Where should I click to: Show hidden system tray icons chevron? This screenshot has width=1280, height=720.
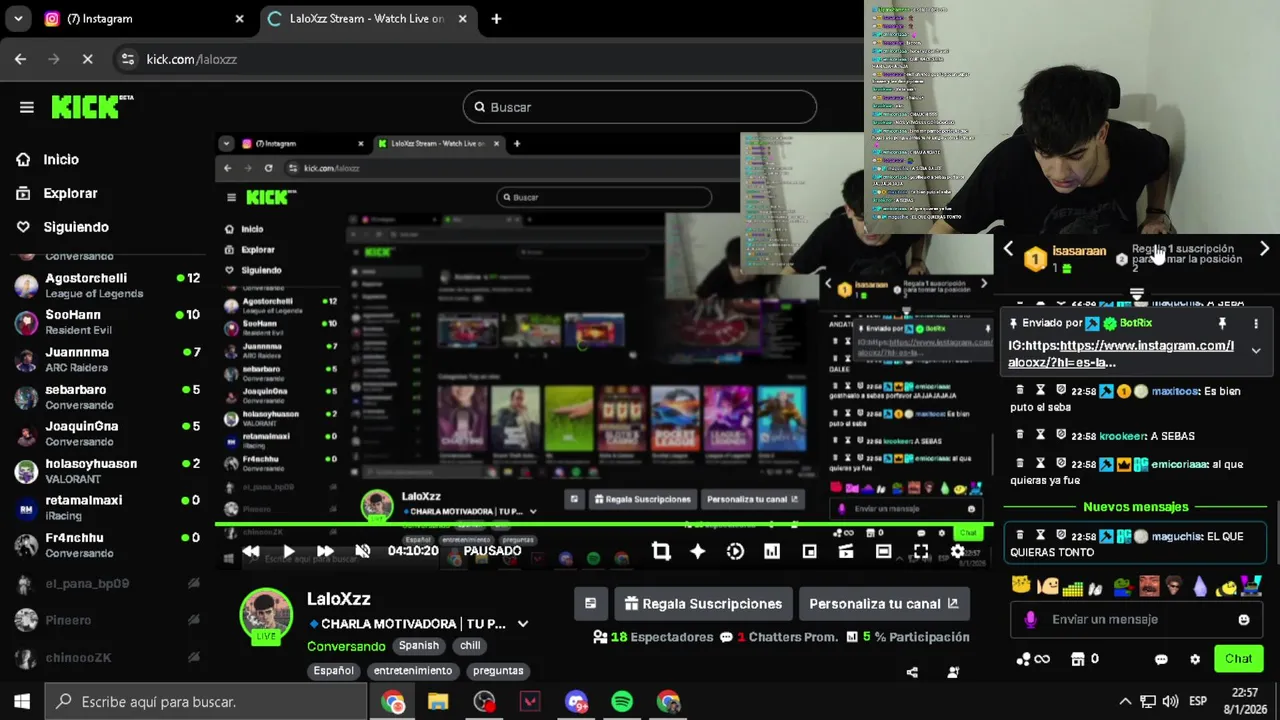pos(1124,701)
